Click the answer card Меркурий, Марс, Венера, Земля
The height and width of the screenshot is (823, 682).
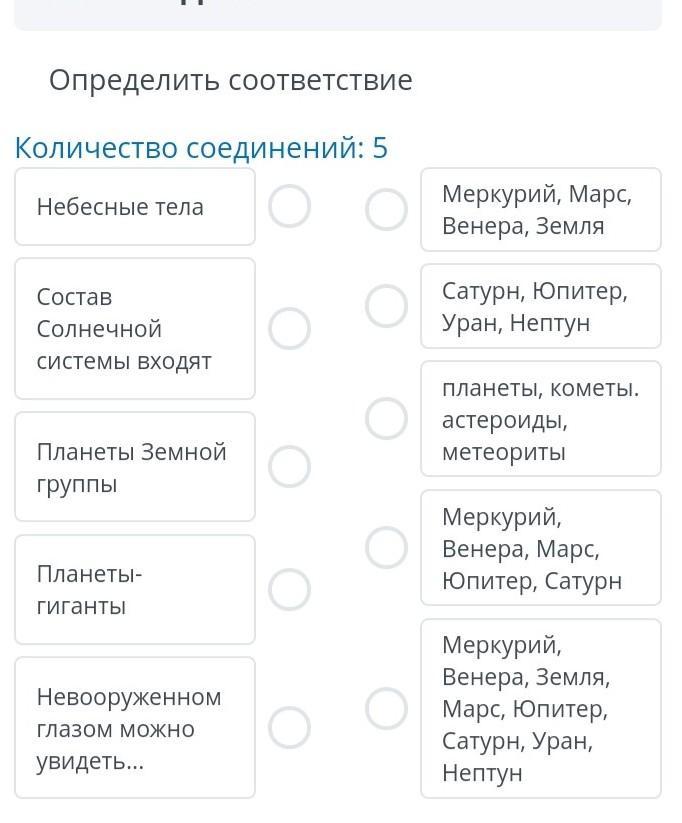(540, 210)
